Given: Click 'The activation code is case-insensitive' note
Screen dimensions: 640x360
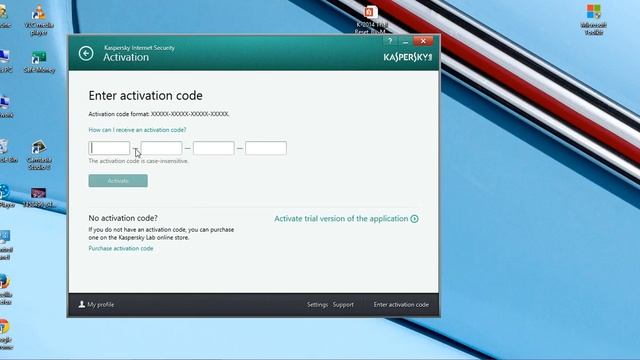Looking at the screenshot, I should coord(138,161).
